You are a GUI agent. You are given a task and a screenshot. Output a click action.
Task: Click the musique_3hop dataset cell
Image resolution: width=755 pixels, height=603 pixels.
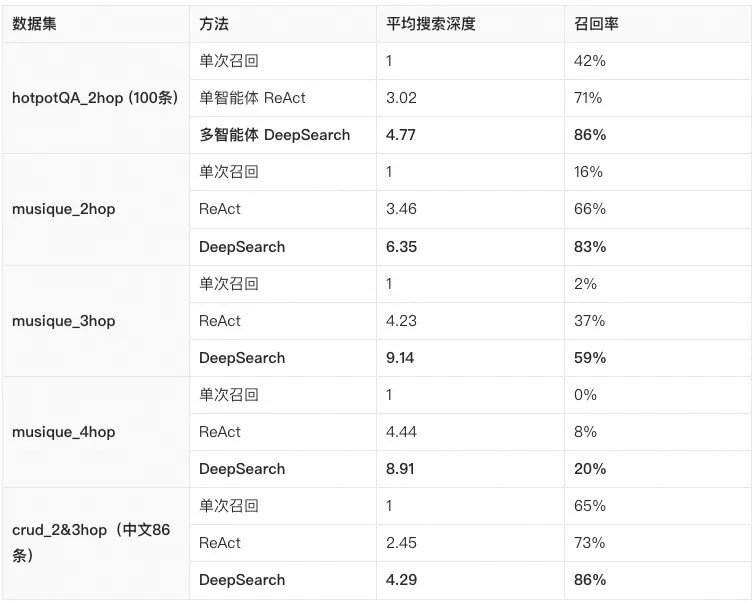tap(63, 321)
